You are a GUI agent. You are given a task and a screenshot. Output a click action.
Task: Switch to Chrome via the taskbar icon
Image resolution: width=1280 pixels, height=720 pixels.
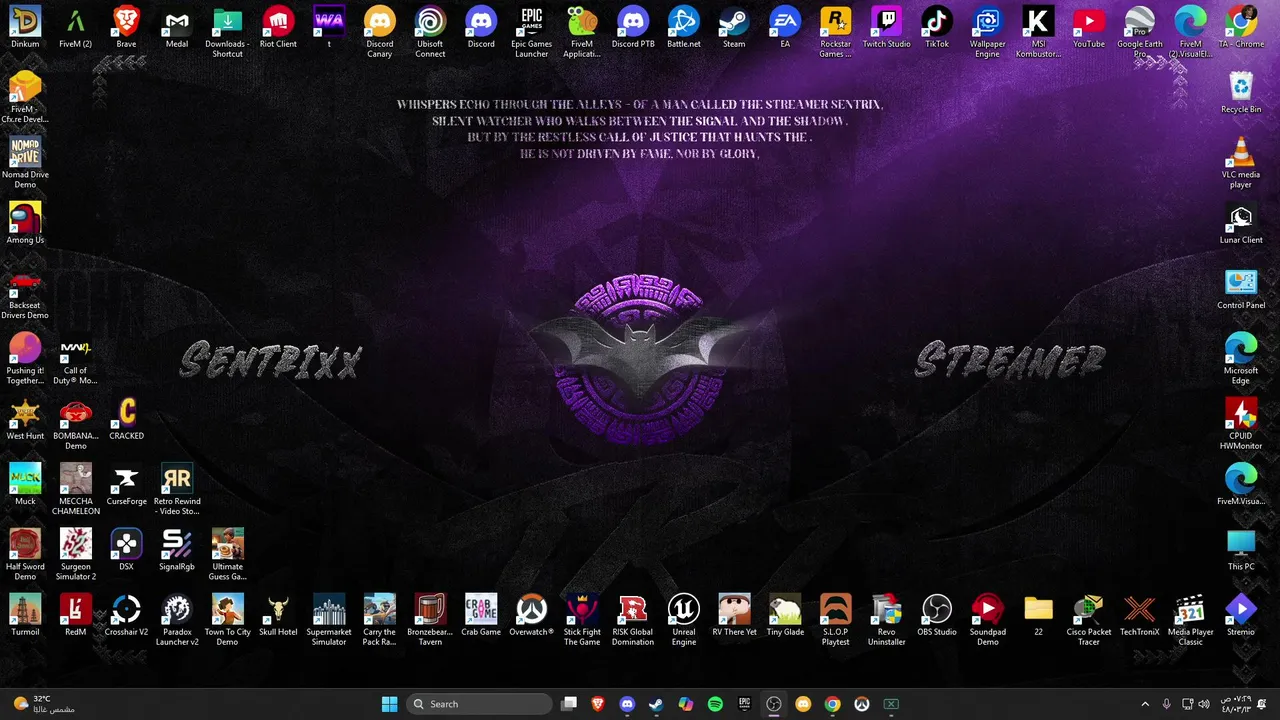point(832,704)
